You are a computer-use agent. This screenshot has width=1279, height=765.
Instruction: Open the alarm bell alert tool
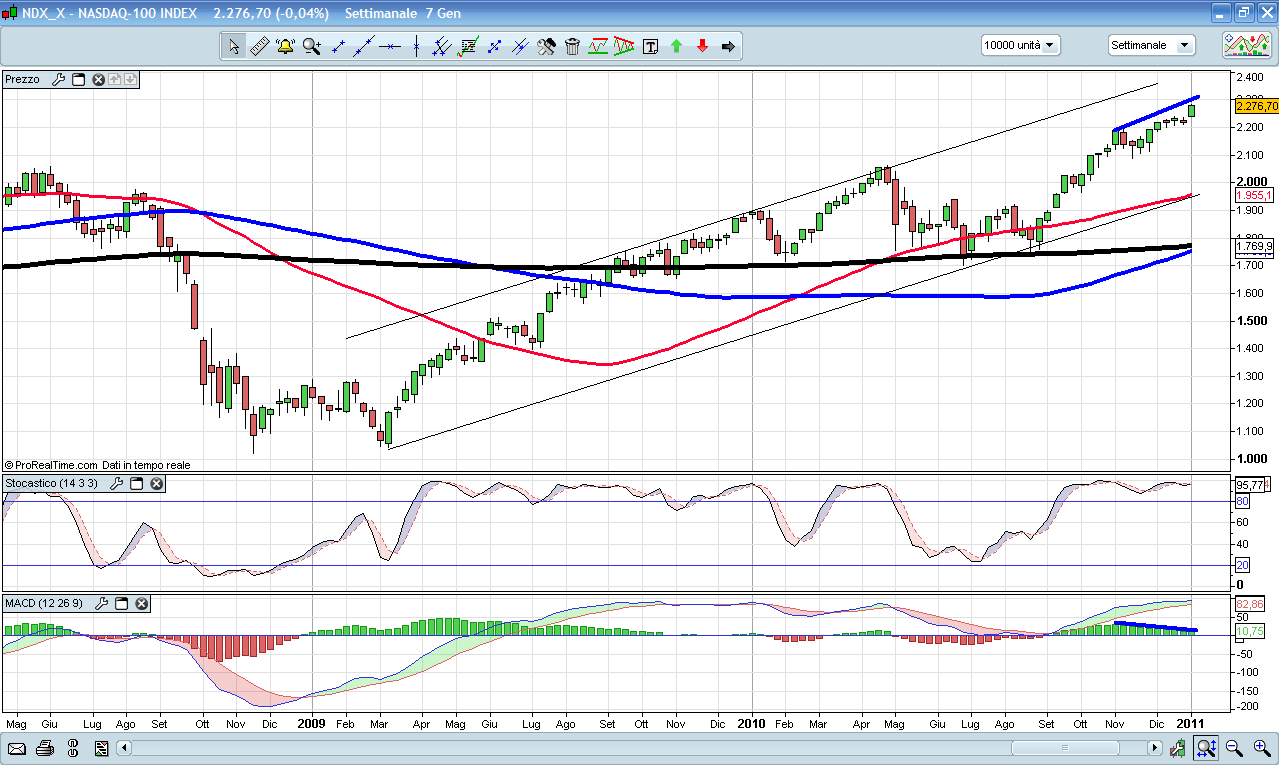pyautogui.click(x=285, y=46)
